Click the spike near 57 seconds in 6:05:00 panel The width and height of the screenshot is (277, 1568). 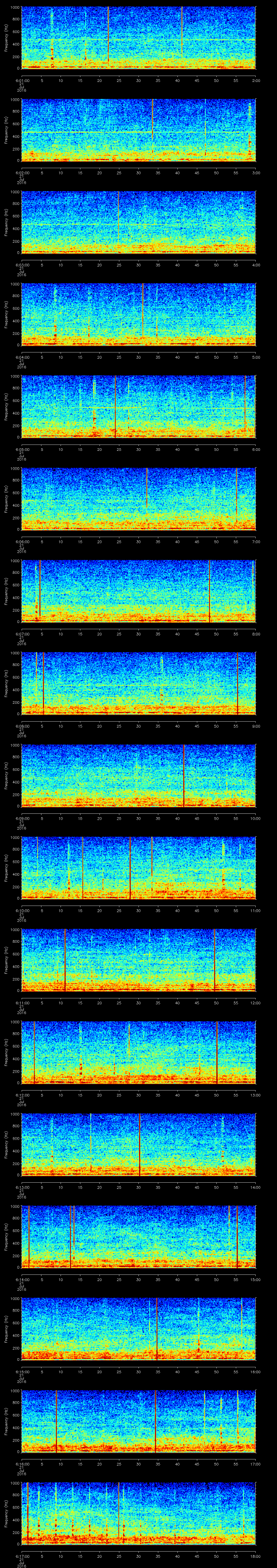point(245,403)
